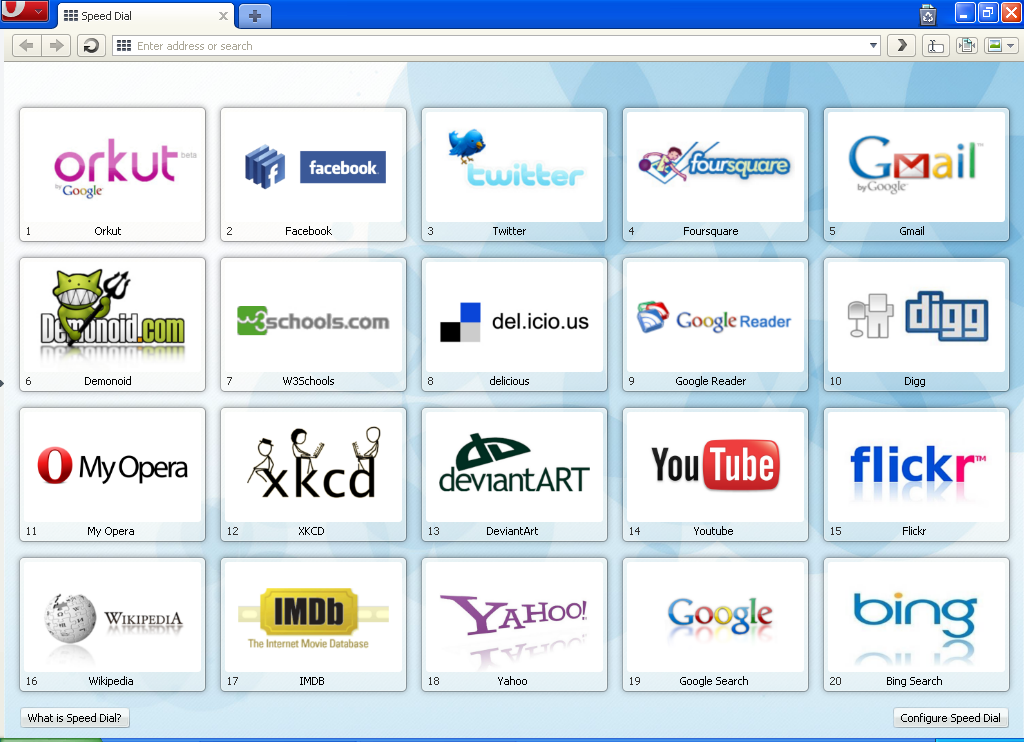This screenshot has width=1024, height=742.
Task: Open the IMDB speed dial thumbnail
Action: tap(313, 624)
